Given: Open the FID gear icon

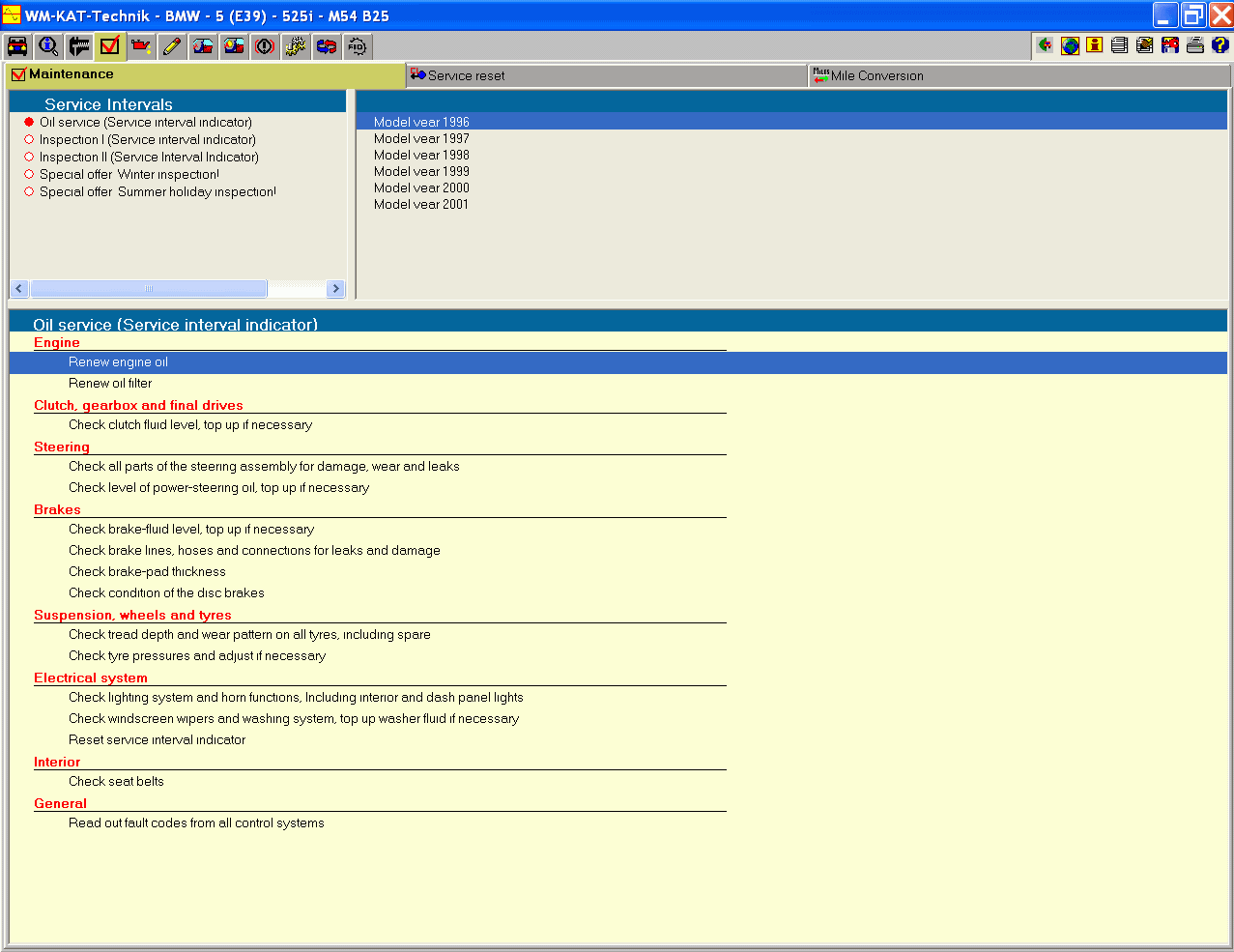Looking at the screenshot, I should pos(358,46).
